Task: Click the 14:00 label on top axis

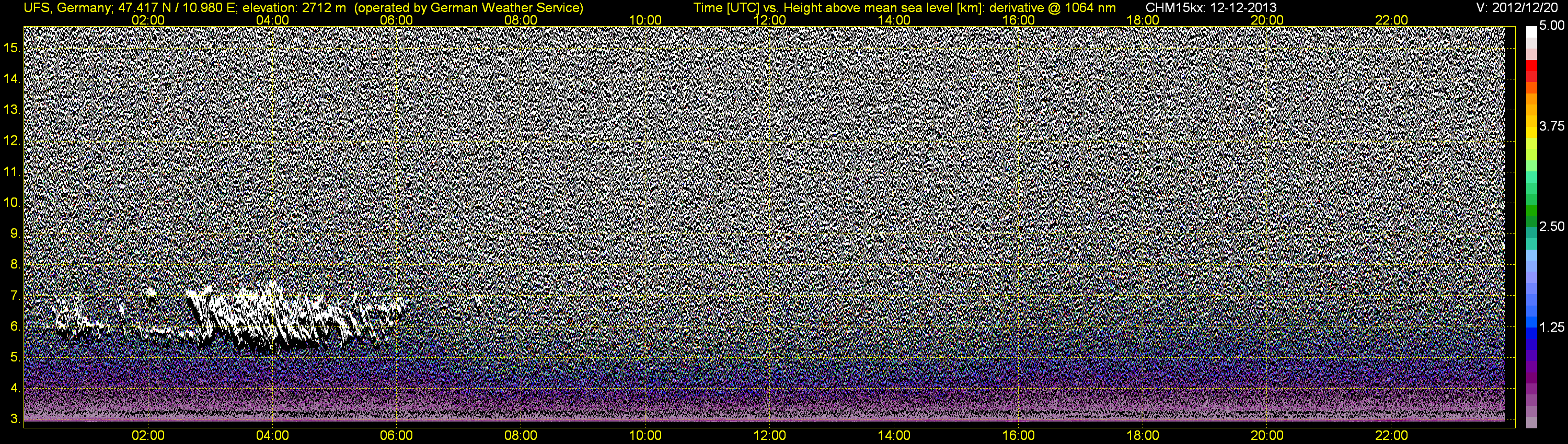Action: pos(895,20)
